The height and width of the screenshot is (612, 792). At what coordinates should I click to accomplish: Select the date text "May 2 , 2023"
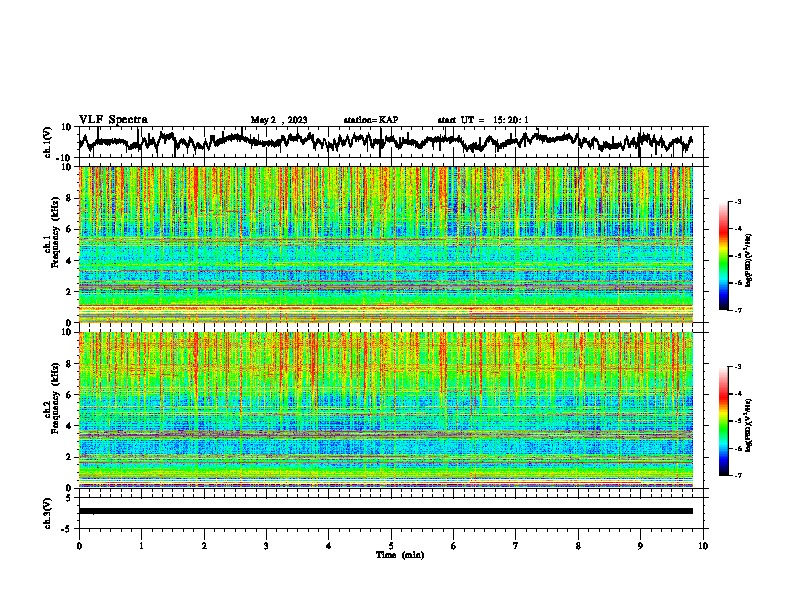279,120
